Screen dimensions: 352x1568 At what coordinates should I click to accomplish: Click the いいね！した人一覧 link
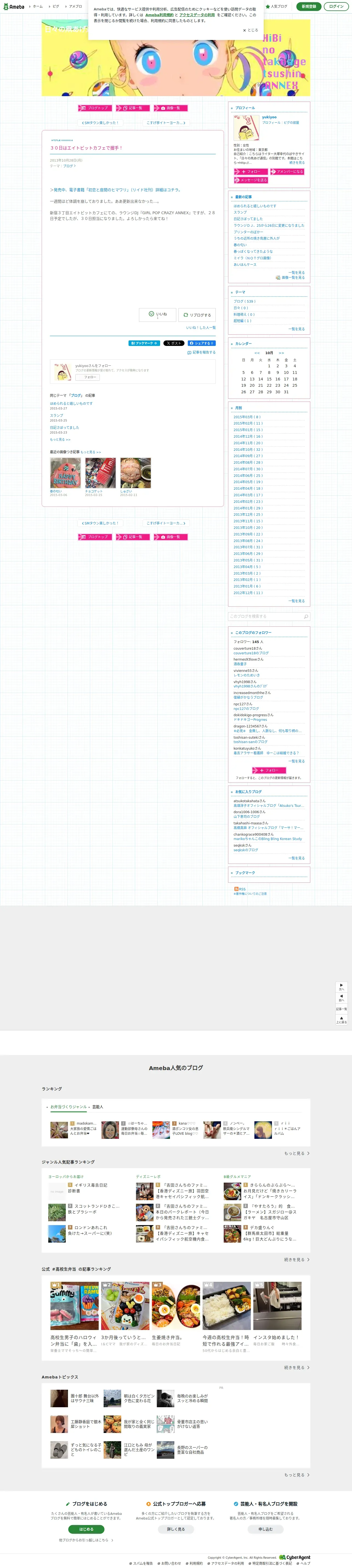201,328
